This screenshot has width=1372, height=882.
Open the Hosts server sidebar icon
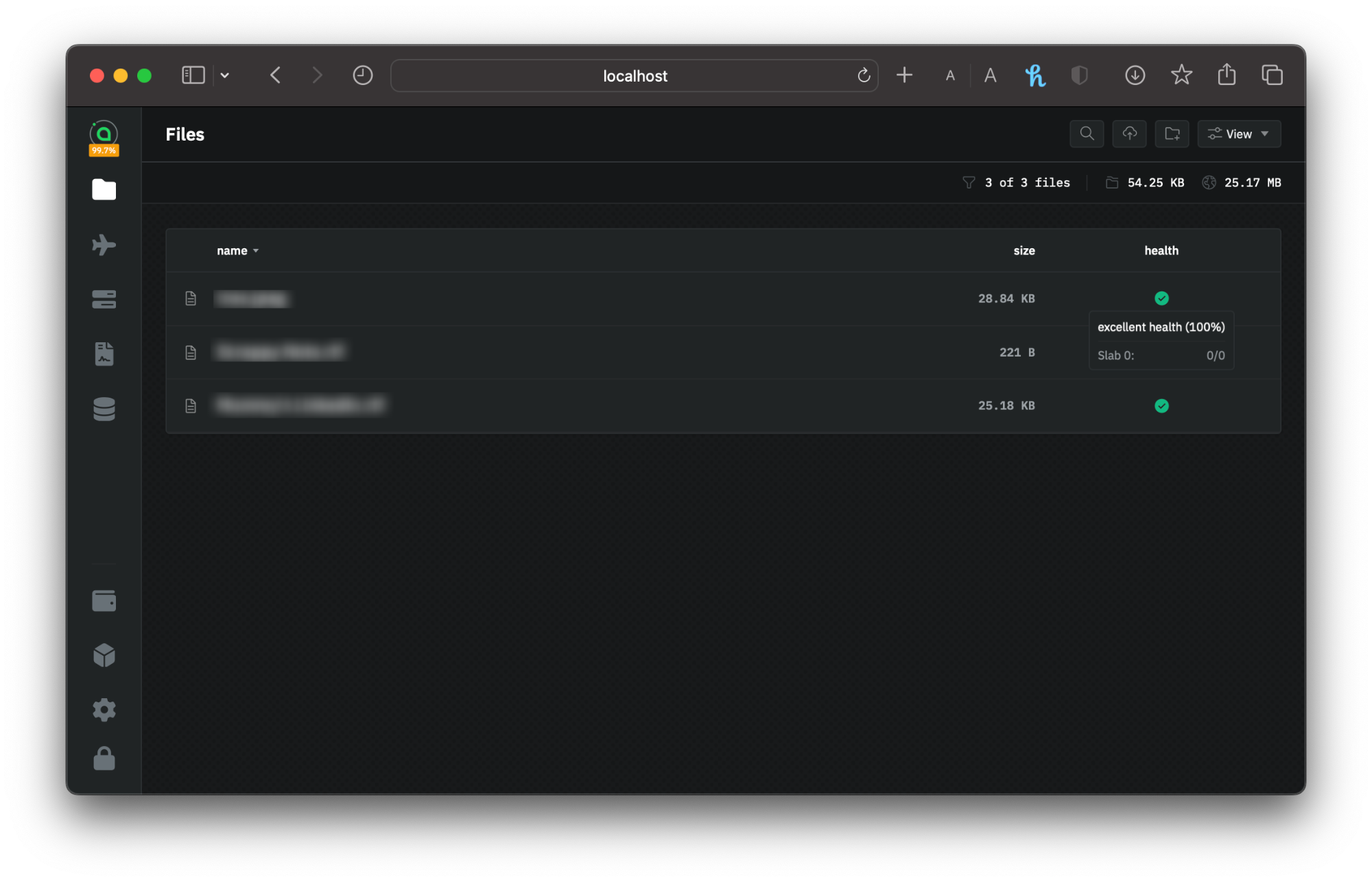[104, 300]
